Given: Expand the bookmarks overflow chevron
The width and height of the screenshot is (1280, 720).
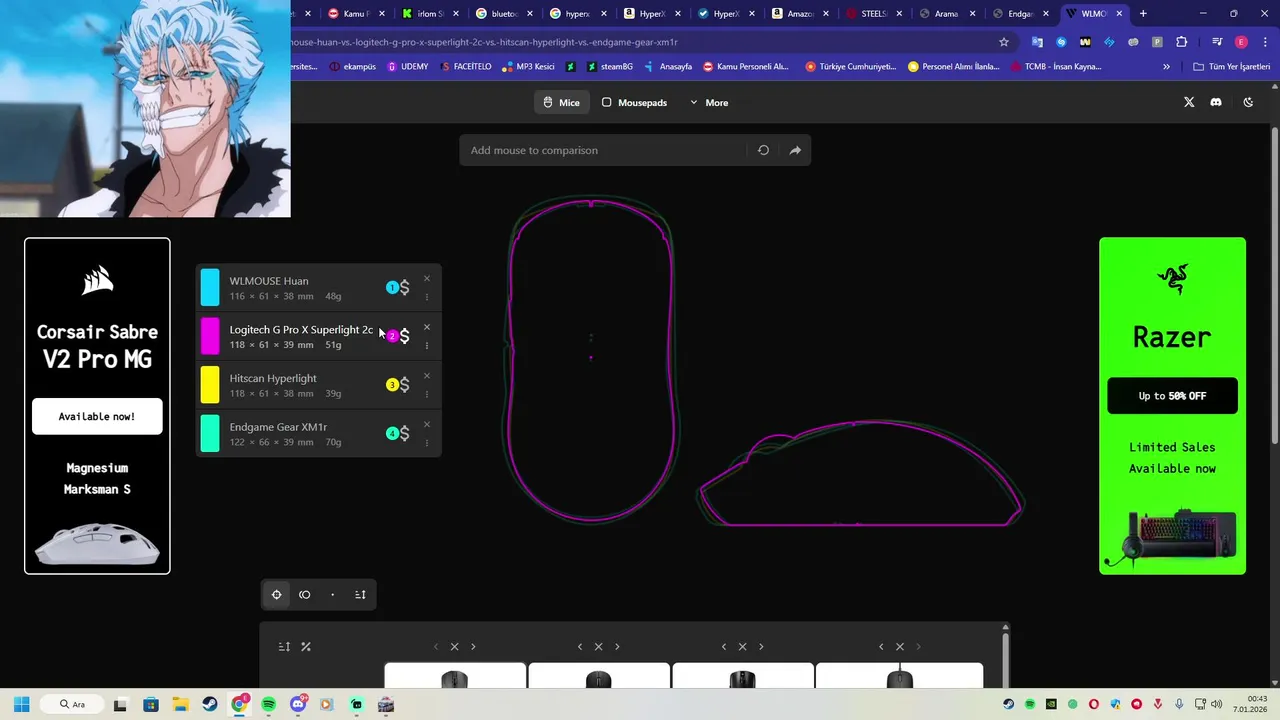Looking at the screenshot, I should [1166, 67].
